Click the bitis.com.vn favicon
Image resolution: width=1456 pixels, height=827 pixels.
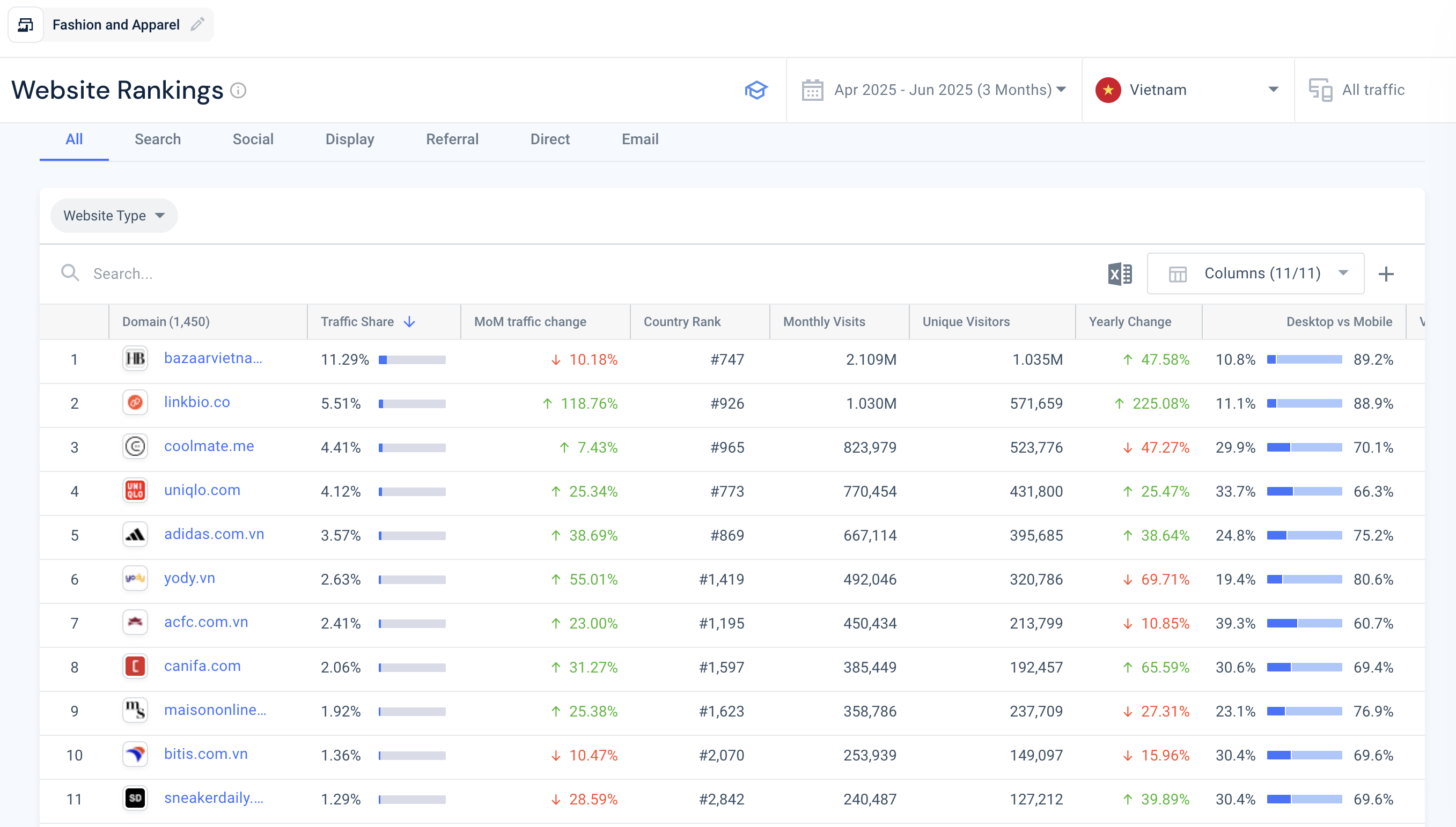[135, 755]
